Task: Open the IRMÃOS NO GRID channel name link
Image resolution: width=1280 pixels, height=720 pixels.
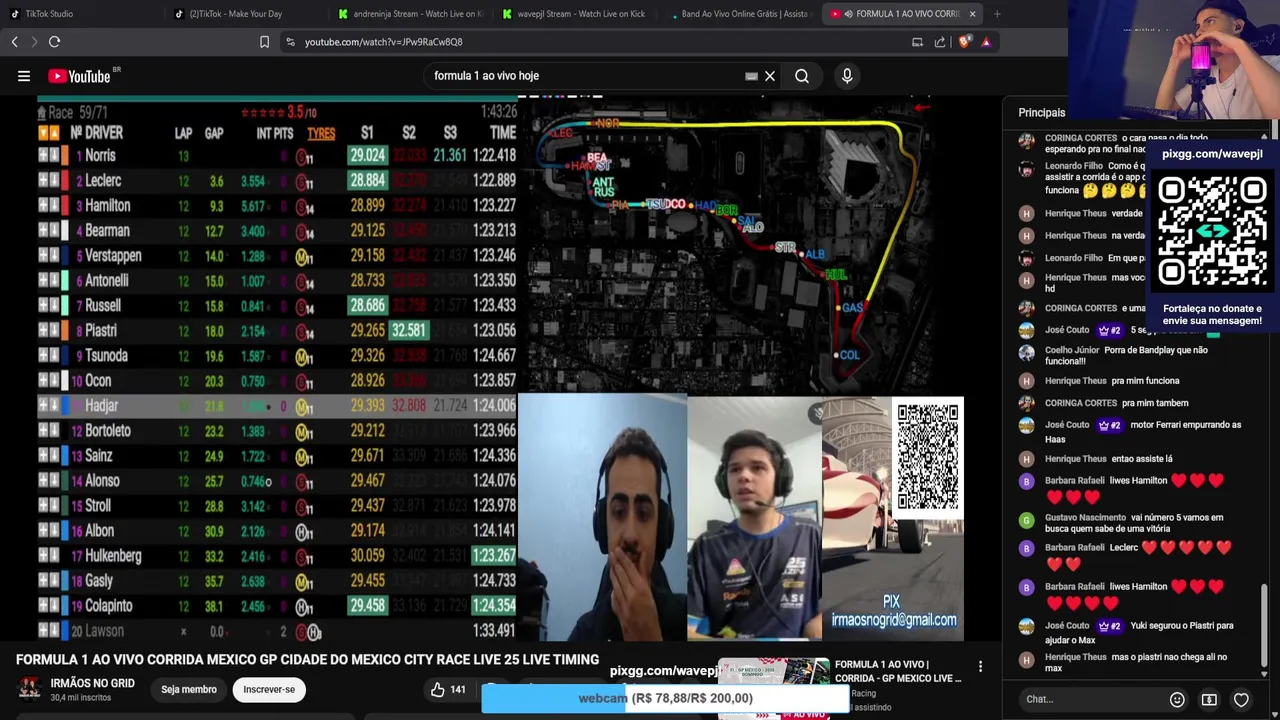Action: [x=93, y=684]
